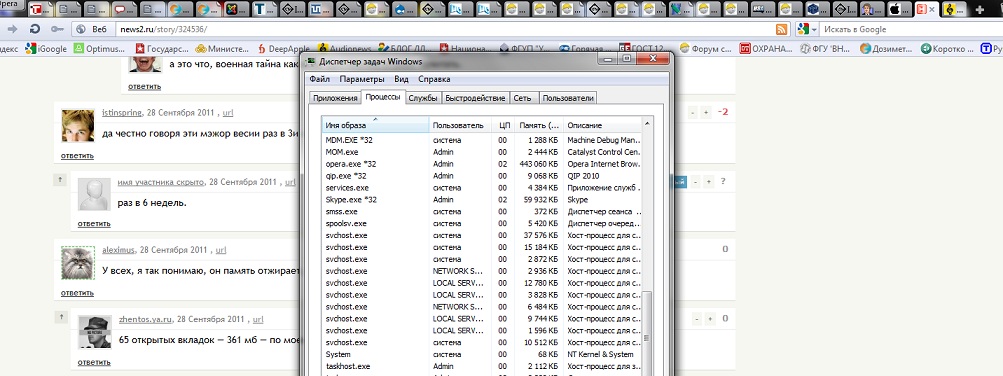
Task: Open istinspring user profile link
Action: [122, 112]
